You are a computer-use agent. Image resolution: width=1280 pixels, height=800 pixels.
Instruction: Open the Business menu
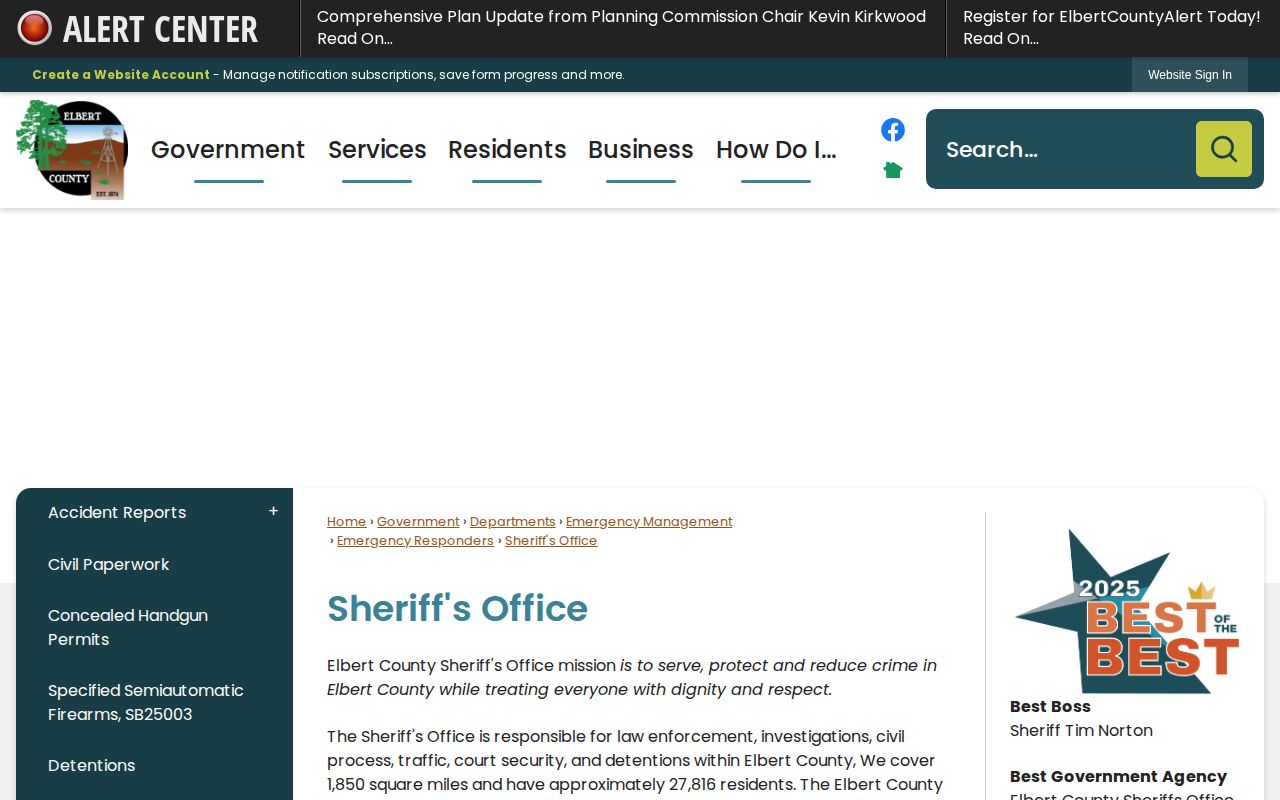pos(641,150)
